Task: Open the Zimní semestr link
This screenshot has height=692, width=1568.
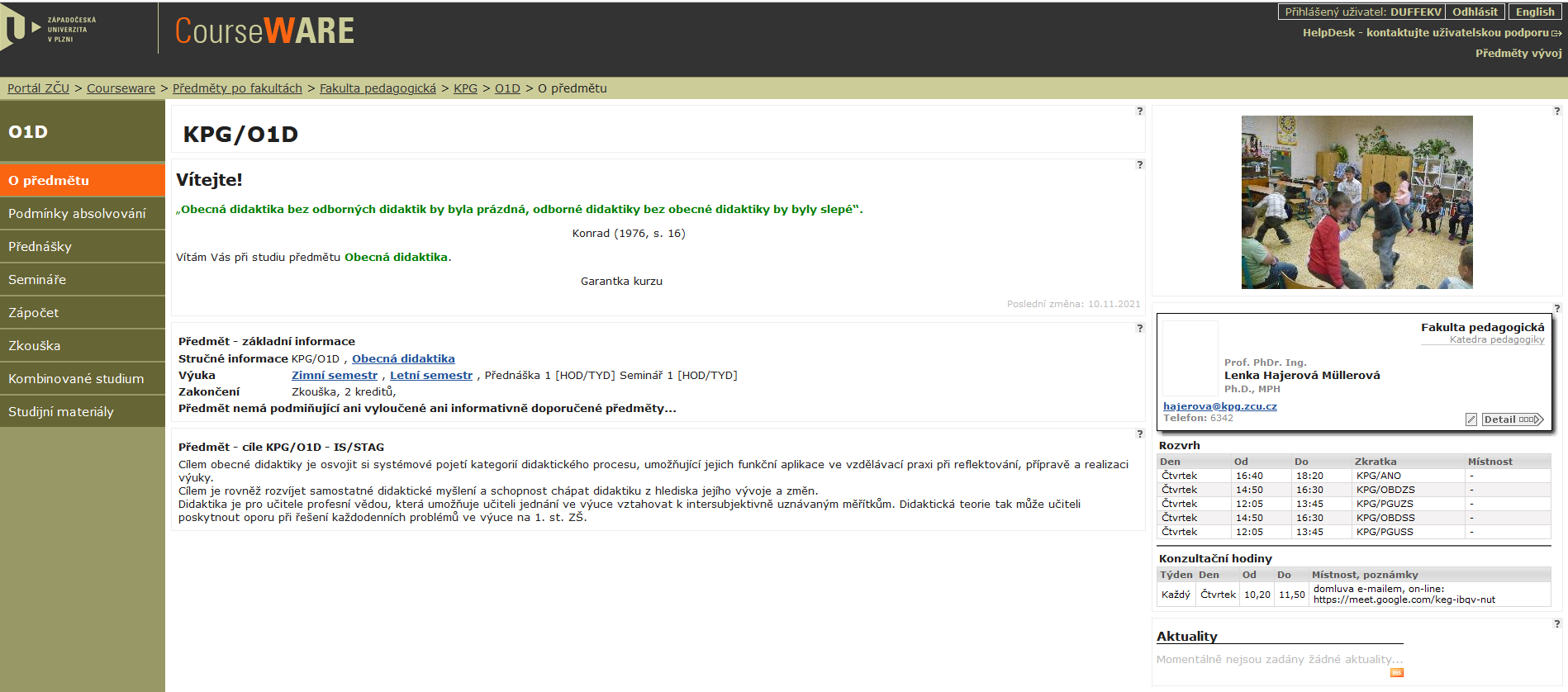Action: tap(335, 375)
